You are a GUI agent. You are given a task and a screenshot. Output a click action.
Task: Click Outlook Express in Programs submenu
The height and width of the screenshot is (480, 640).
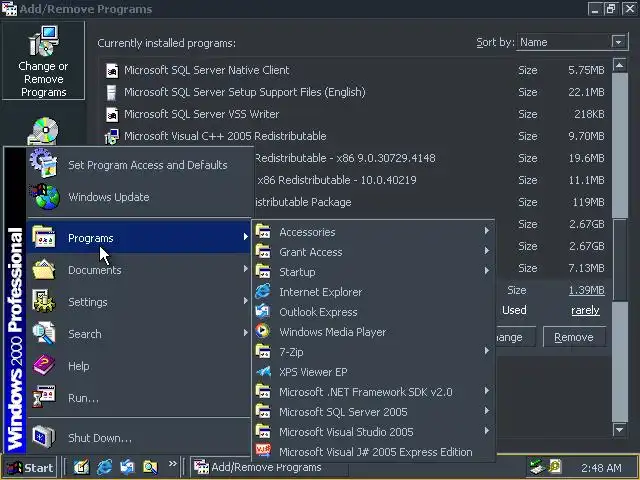click(373, 312)
